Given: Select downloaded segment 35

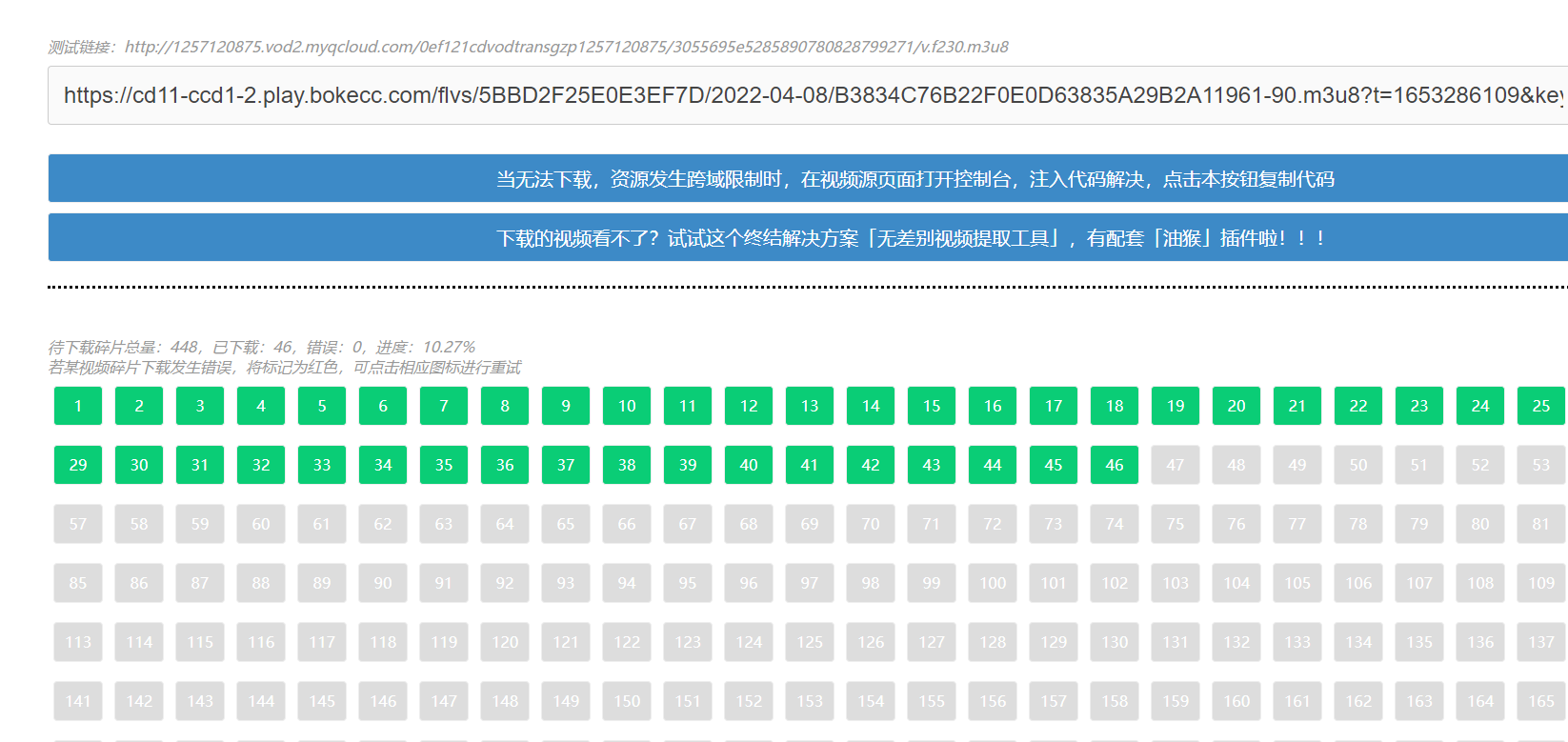Looking at the screenshot, I should pyautogui.click(x=444, y=465).
